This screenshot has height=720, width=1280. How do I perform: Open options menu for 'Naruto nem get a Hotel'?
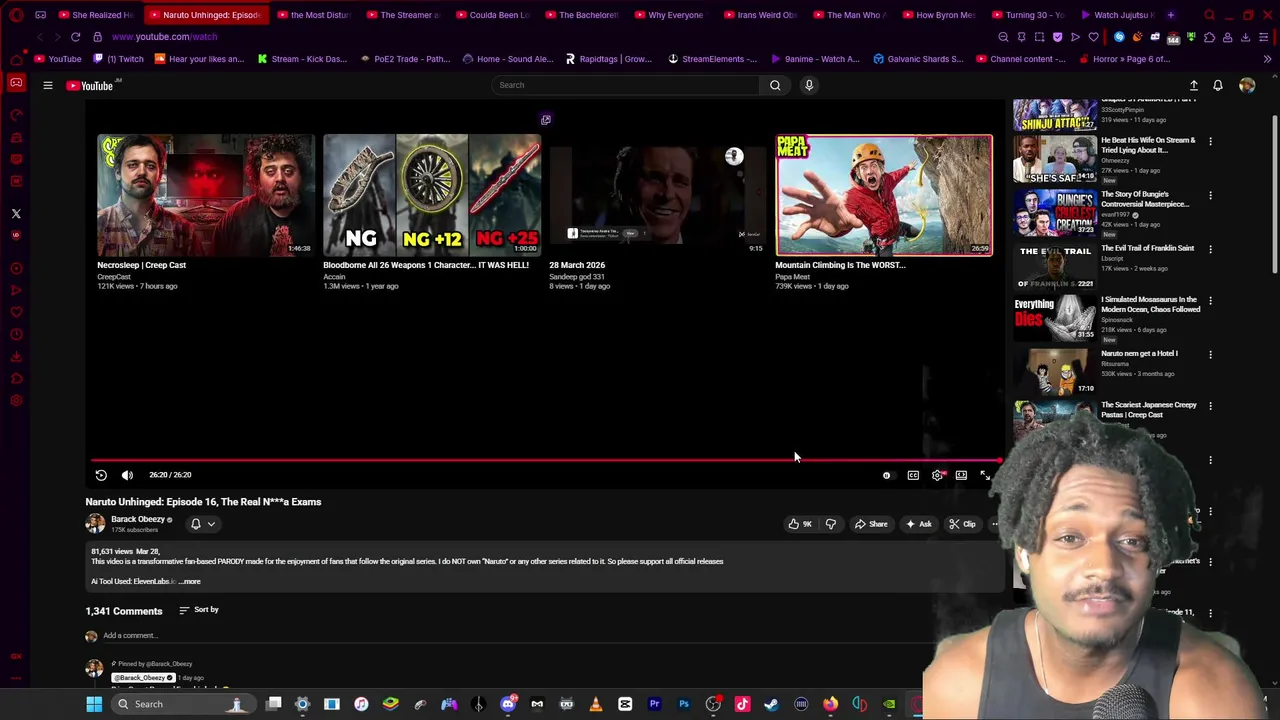tap(1210, 355)
